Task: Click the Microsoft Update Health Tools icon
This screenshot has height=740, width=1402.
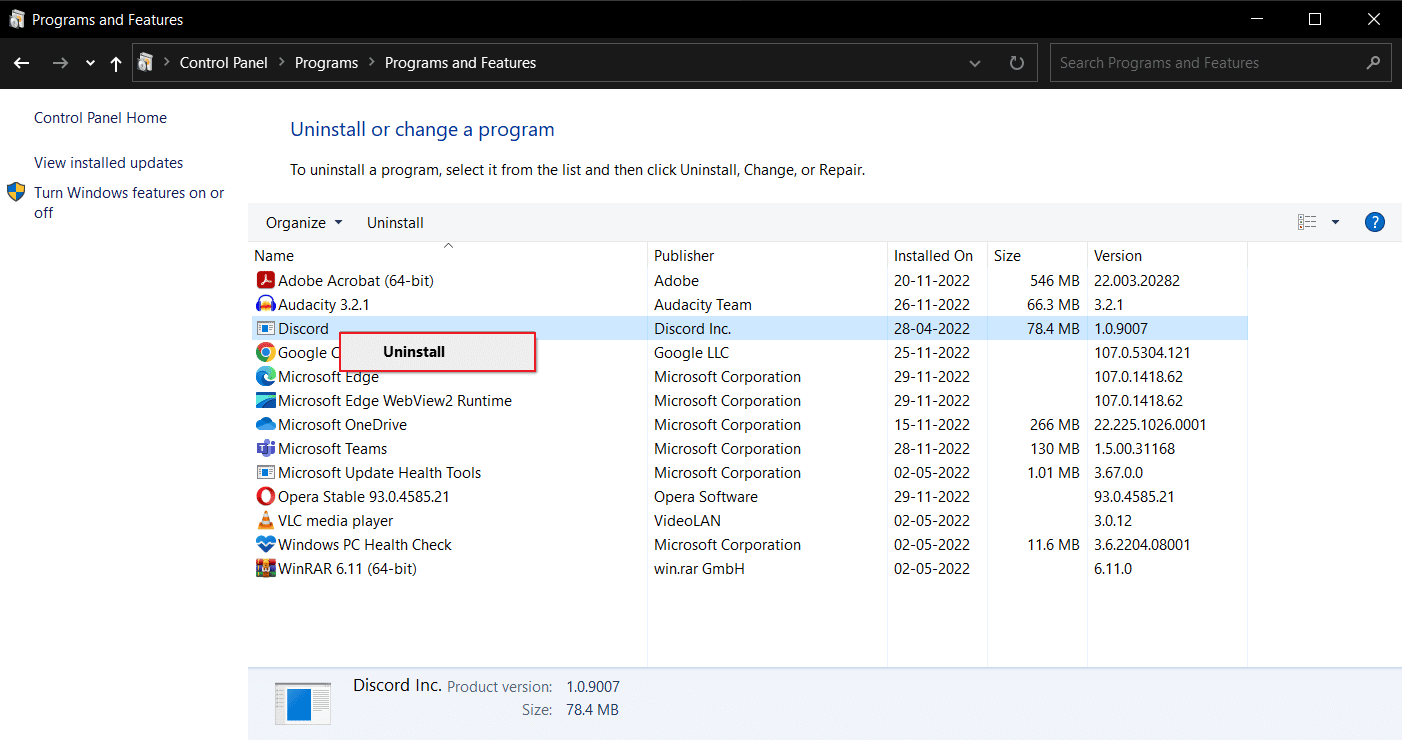Action: coord(265,473)
